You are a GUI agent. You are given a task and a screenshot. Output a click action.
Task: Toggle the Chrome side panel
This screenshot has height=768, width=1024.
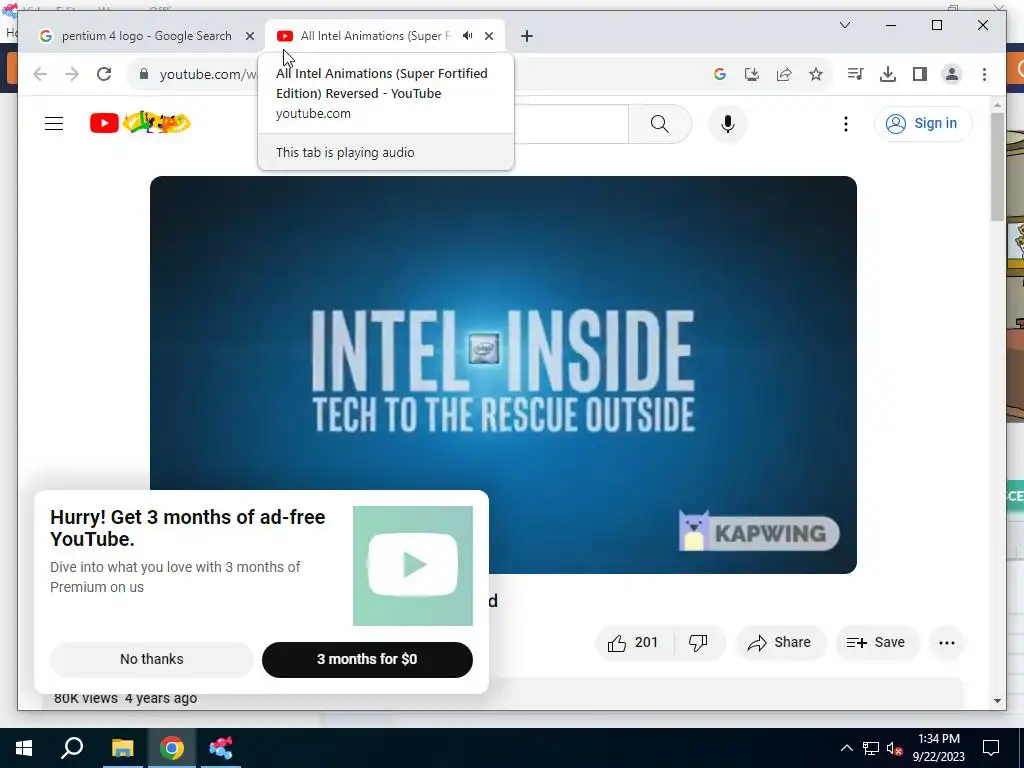pos(920,74)
